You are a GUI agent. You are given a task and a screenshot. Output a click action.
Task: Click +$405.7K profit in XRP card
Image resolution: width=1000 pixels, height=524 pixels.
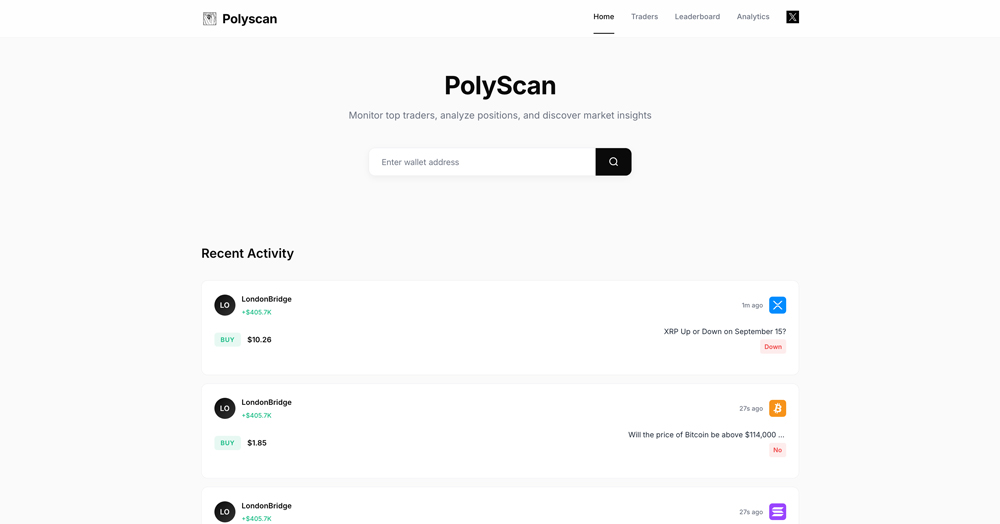coord(256,312)
